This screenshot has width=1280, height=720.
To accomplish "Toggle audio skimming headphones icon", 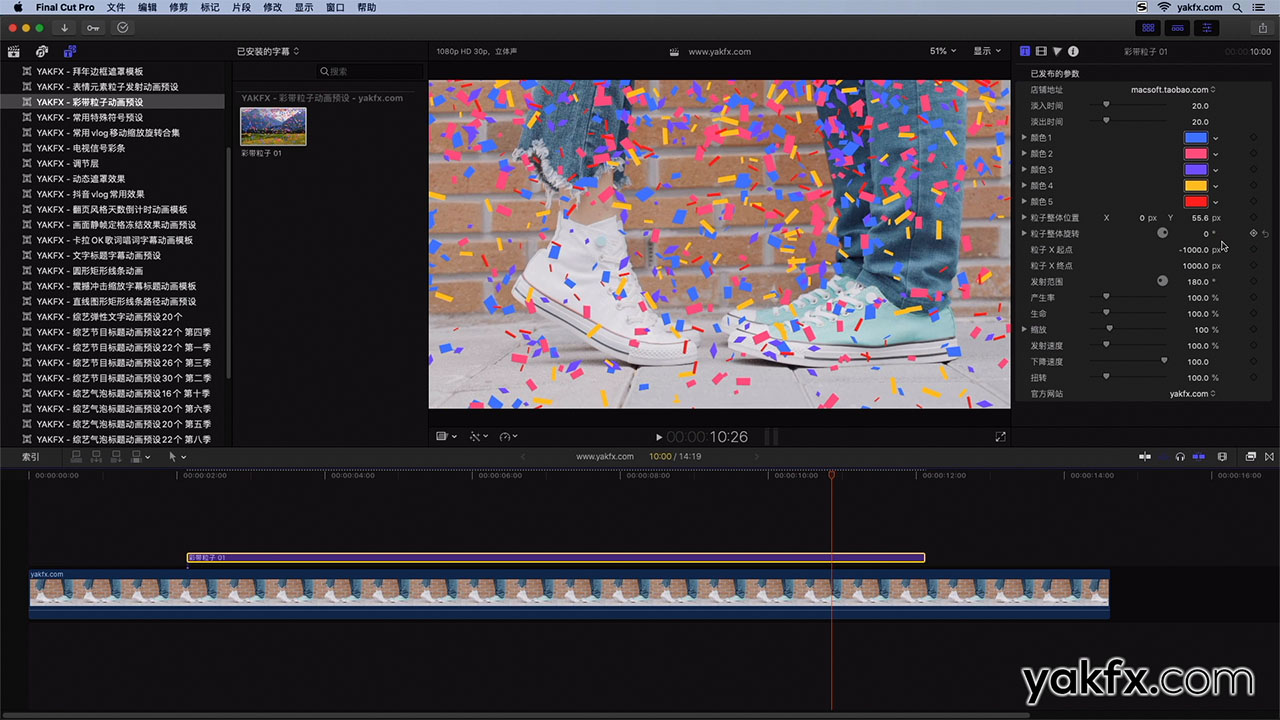I will click(x=1181, y=457).
